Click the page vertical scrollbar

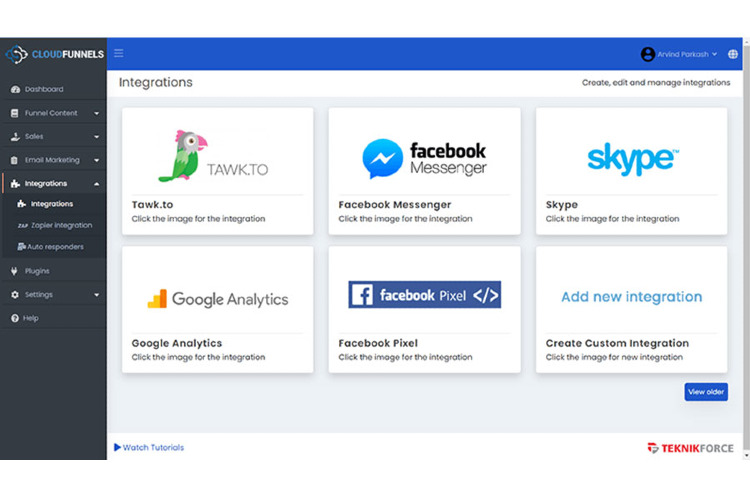[746, 249]
